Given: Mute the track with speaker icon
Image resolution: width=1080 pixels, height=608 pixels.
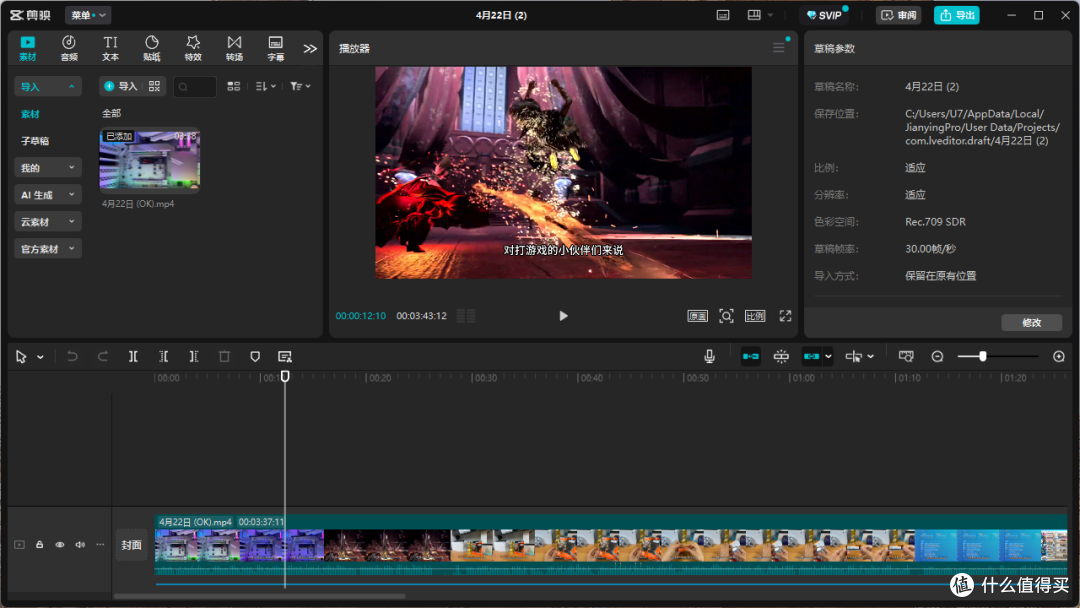Looking at the screenshot, I should click(80, 545).
